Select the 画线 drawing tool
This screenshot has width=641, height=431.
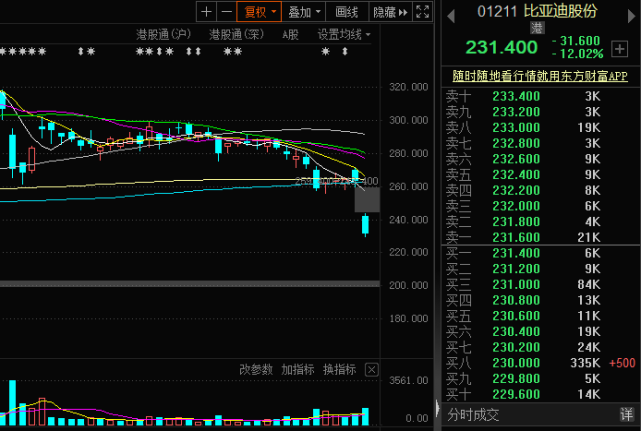pos(347,12)
